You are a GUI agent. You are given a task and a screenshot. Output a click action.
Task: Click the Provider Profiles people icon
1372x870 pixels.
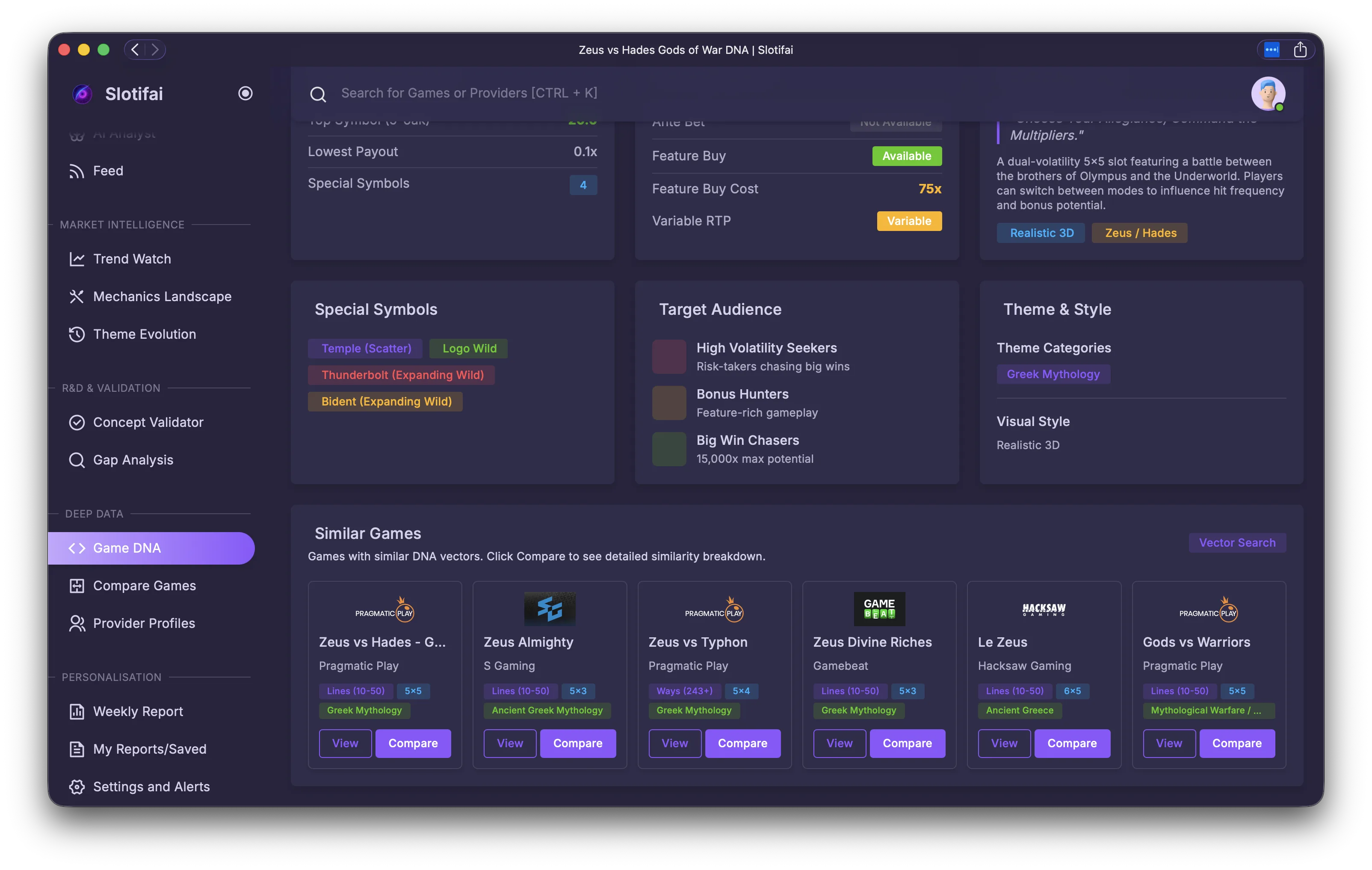pyautogui.click(x=77, y=623)
